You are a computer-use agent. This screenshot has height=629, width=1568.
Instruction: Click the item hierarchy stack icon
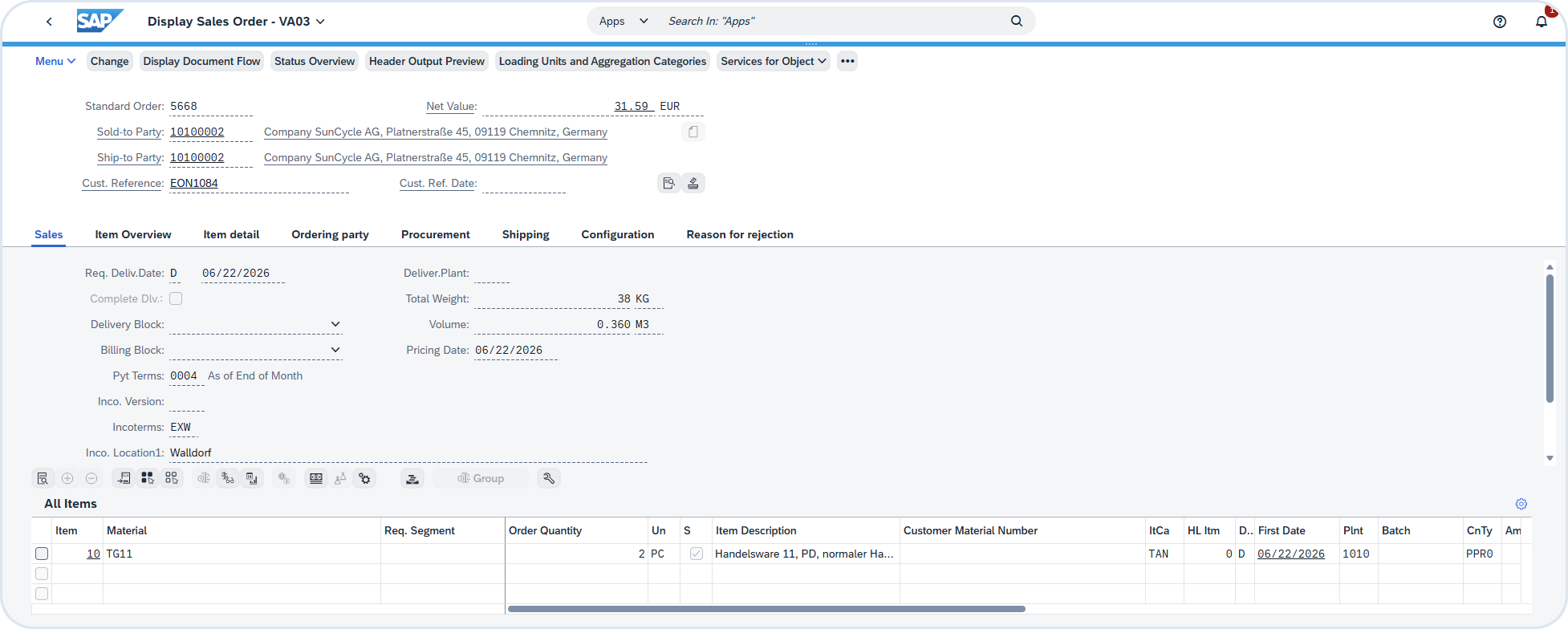click(x=412, y=478)
